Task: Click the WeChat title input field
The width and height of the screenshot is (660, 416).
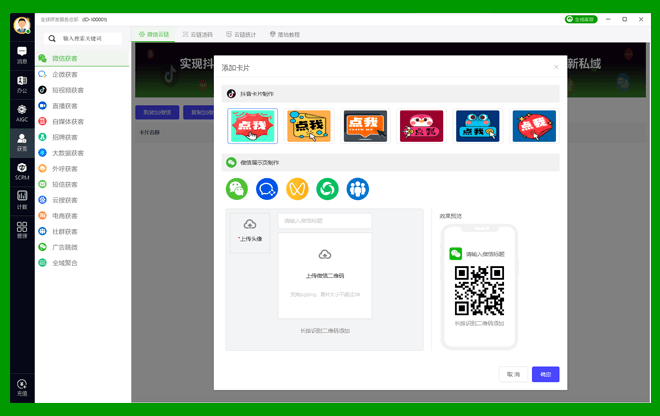Action: click(325, 221)
